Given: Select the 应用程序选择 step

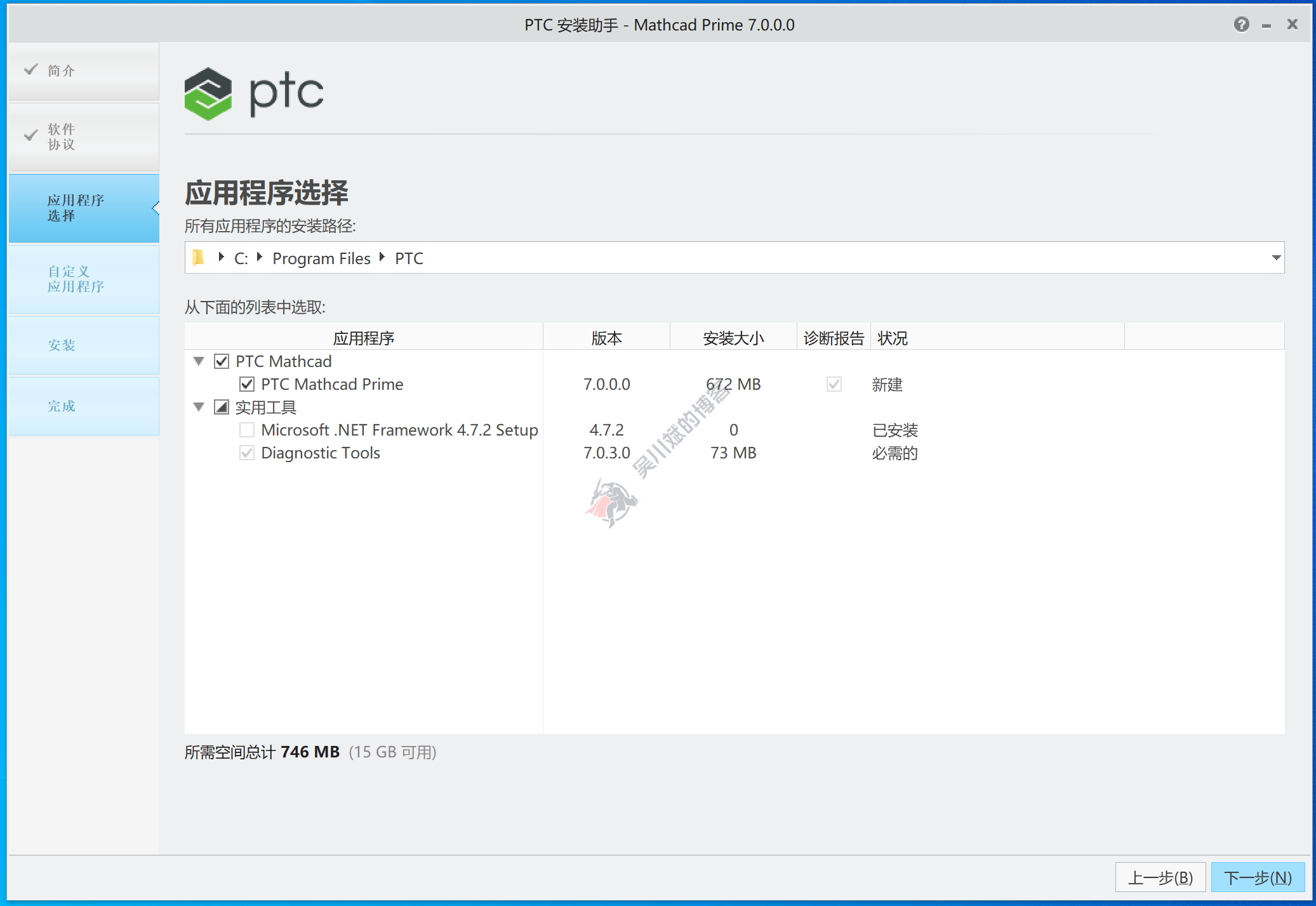Looking at the screenshot, I should 84,208.
